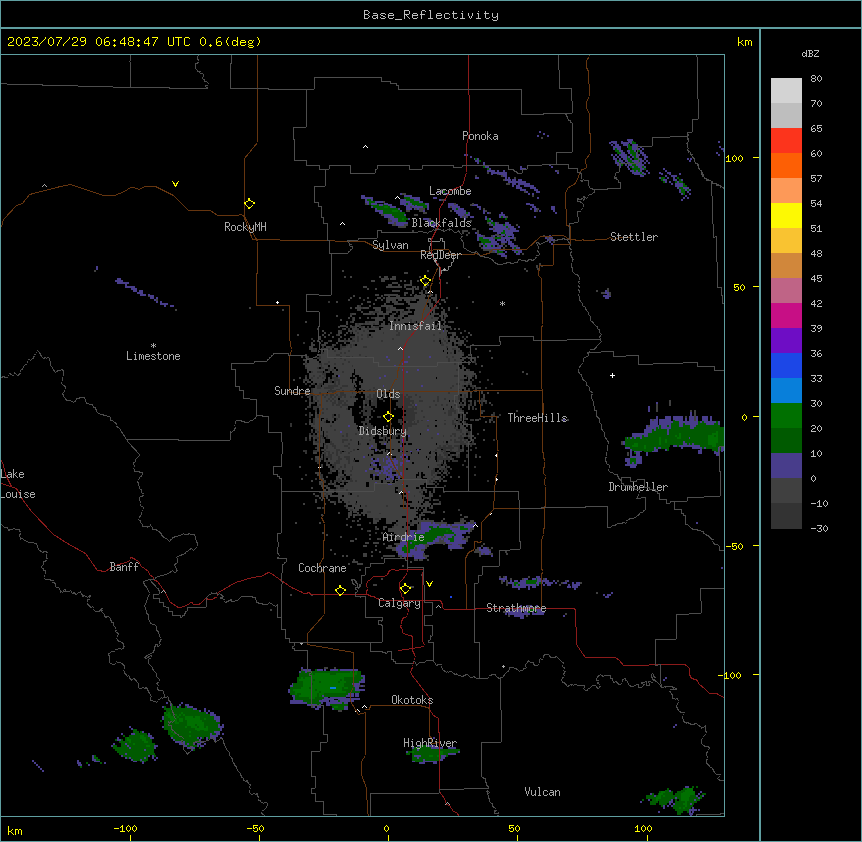Click the RockyMH label

pyautogui.click(x=245, y=227)
